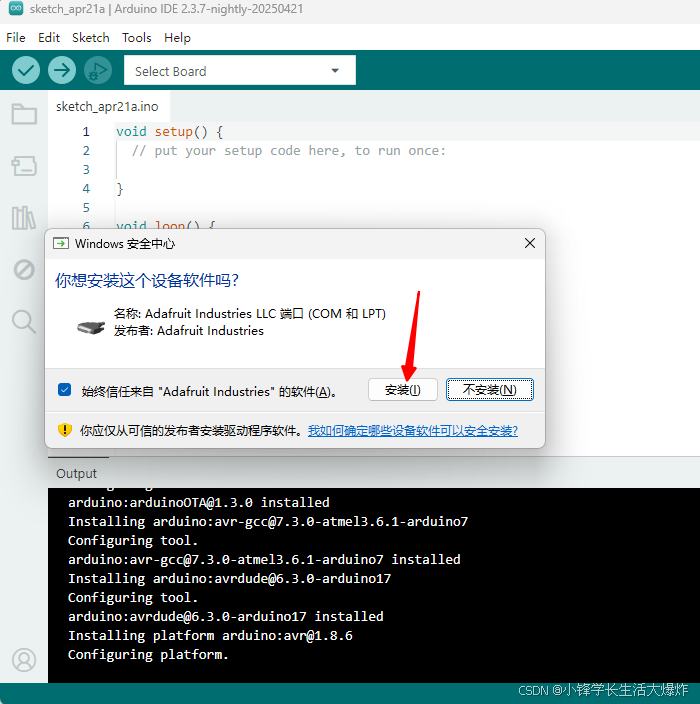Click the 不安装(N) don't install button
Screen dimensions: 700x704
pyautogui.click(x=489, y=390)
